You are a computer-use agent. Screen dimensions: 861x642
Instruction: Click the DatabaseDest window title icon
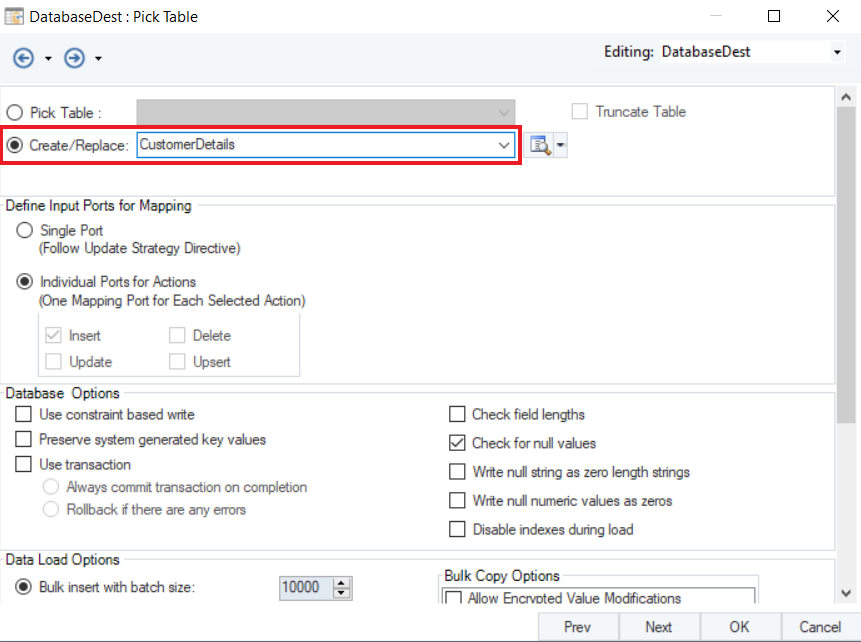pyautogui.click(x=15, y=17)
